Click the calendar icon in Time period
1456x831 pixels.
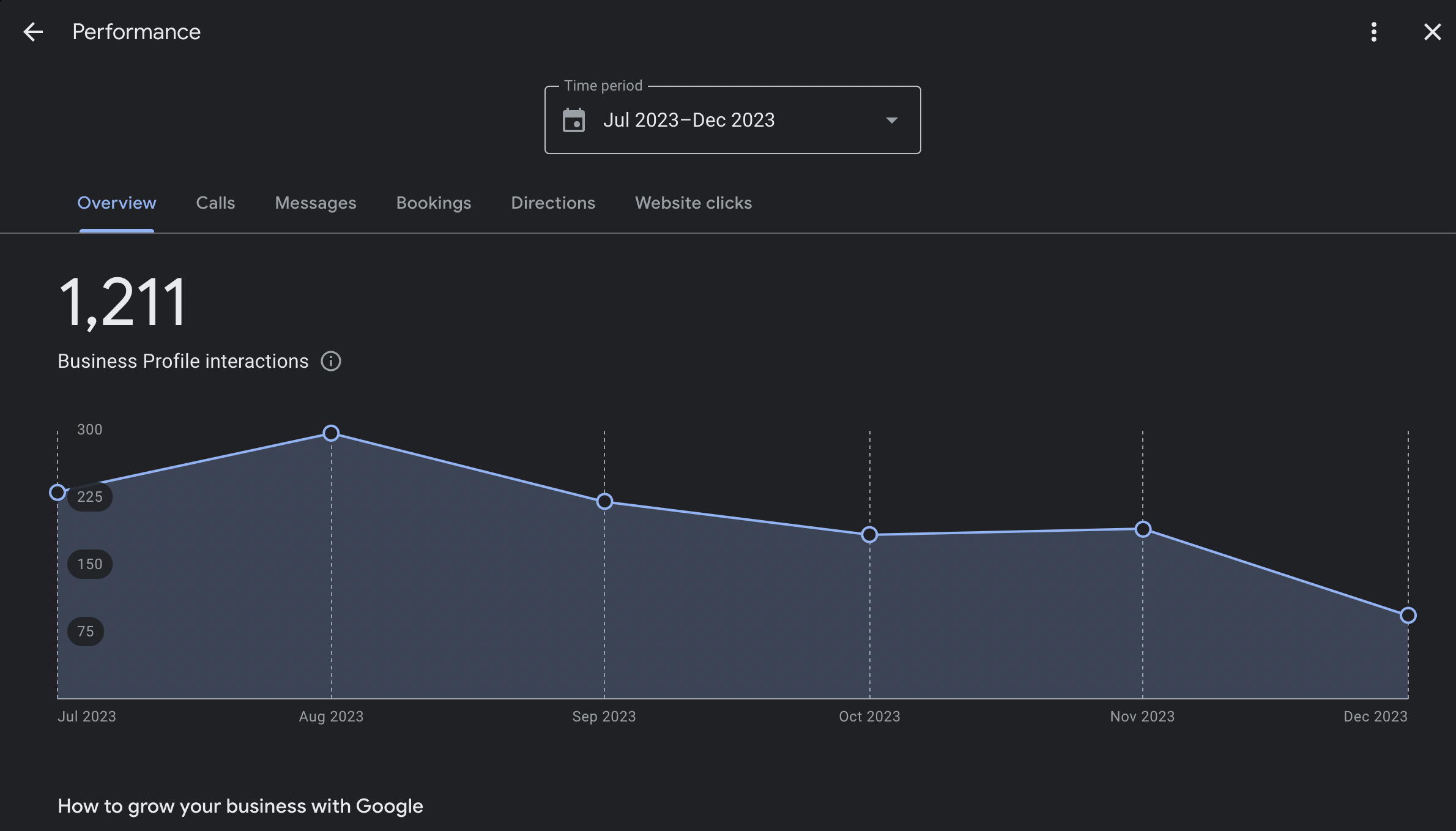(573, 120)
